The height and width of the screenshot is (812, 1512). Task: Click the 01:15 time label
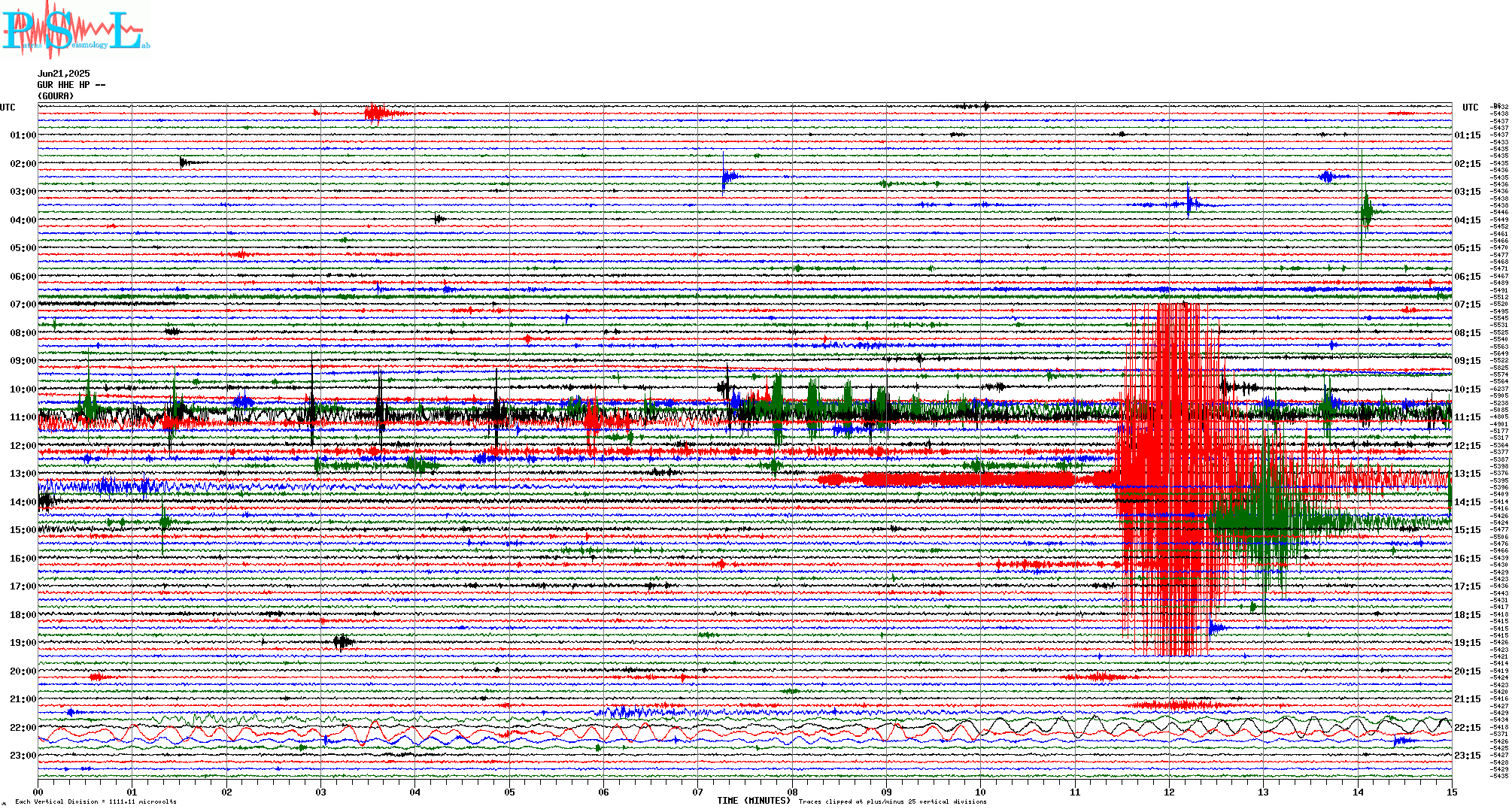(1468, 135)
